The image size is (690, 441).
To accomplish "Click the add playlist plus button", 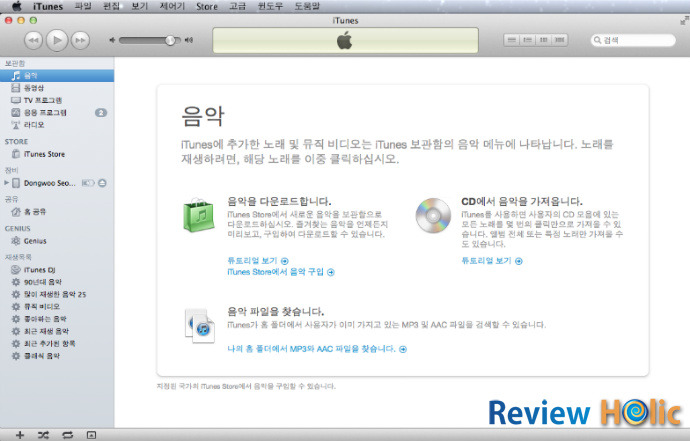I will click(x=20, y=435).
